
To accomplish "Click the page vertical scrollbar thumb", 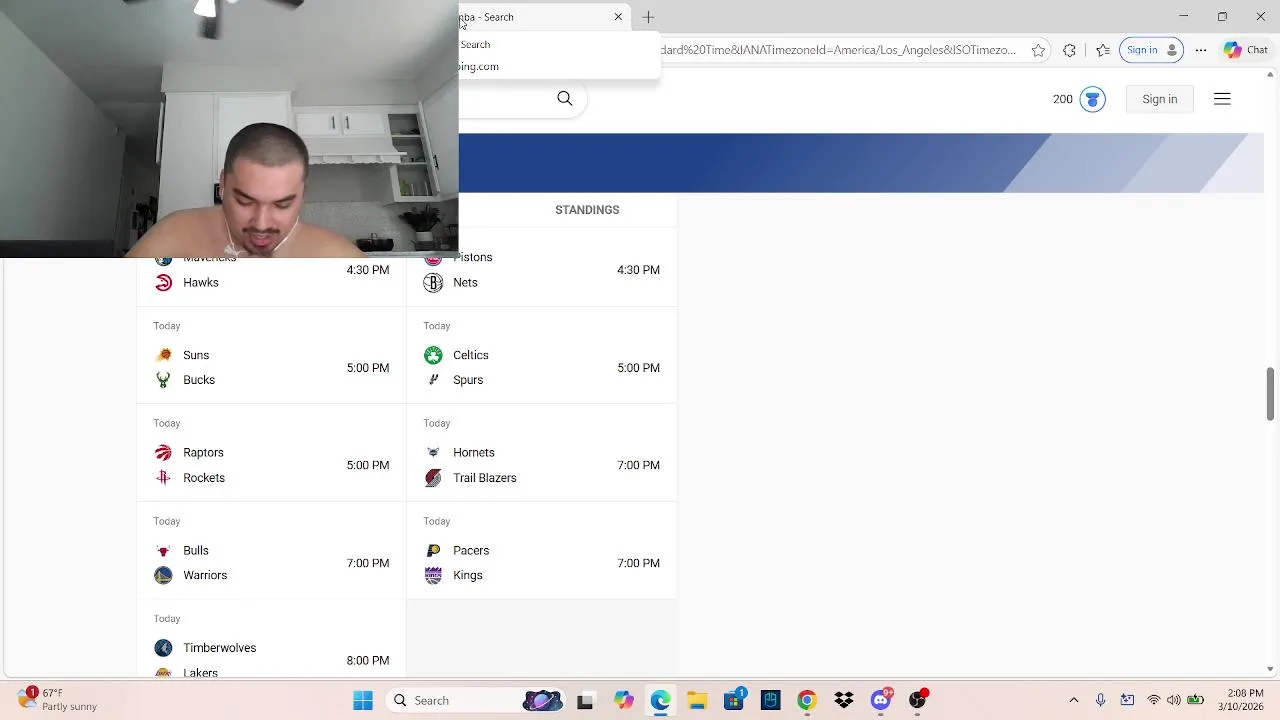I will point(1271,394).
